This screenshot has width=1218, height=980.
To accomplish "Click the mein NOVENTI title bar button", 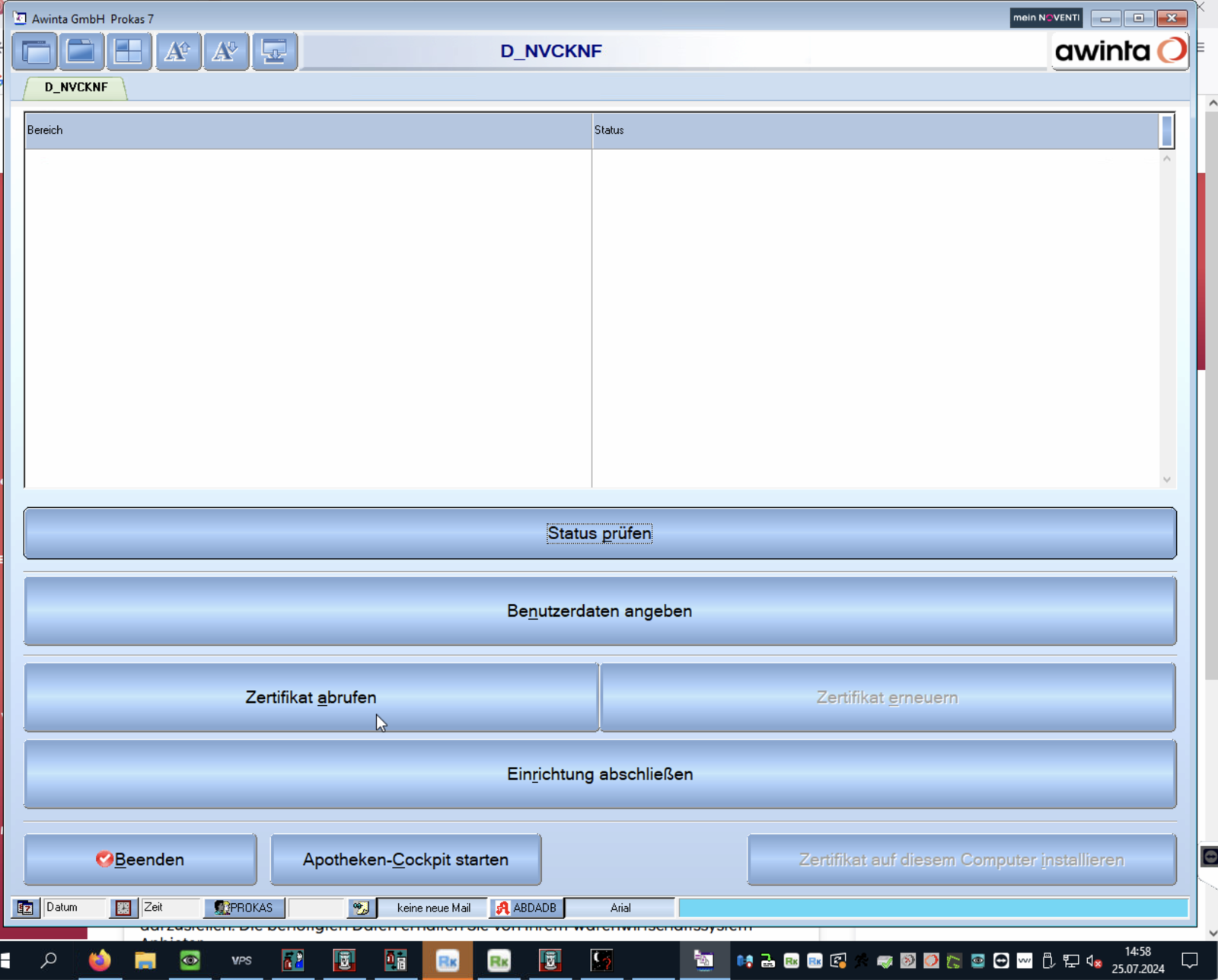I will point(1046,18).
